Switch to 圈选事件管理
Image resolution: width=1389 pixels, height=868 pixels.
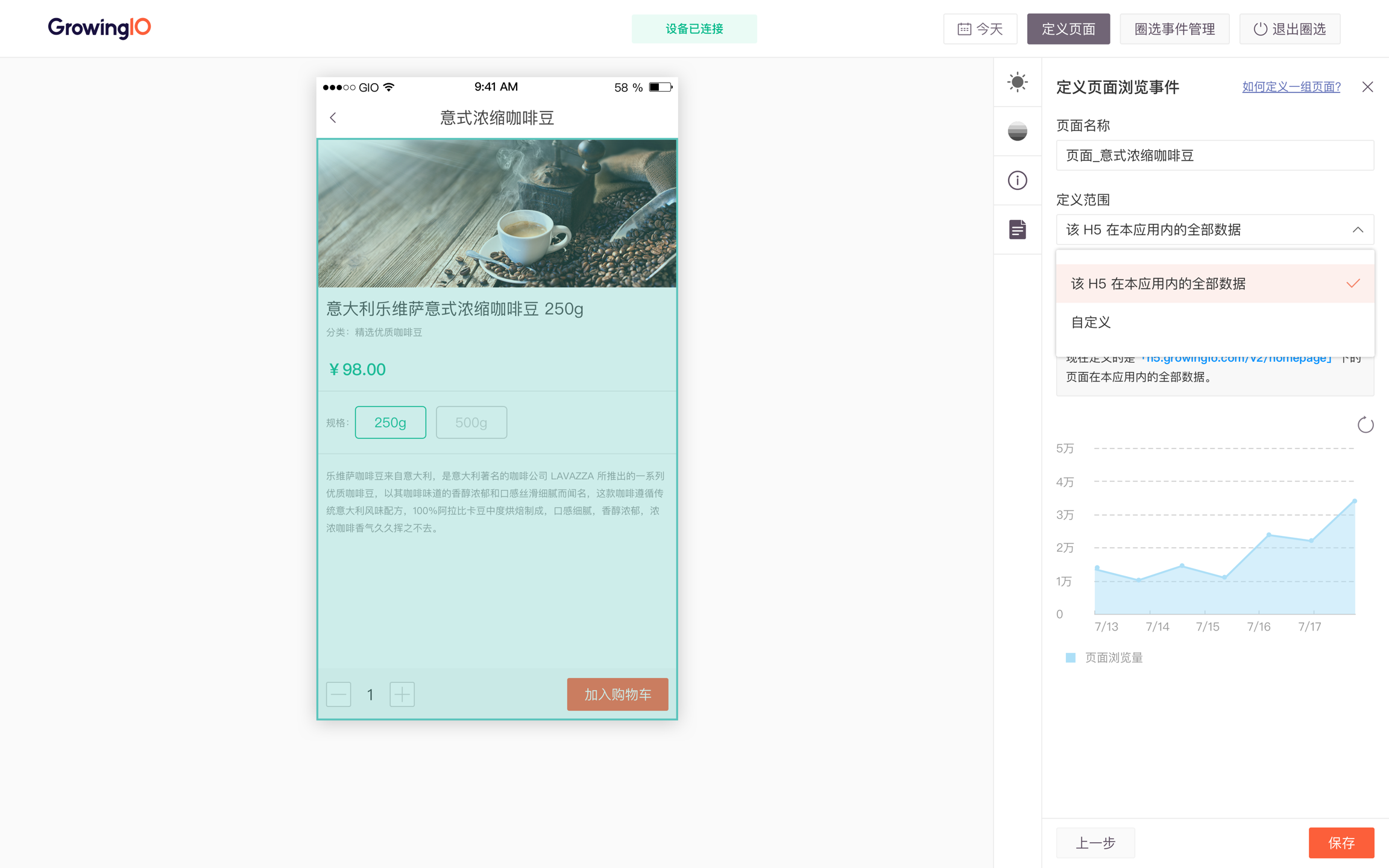1174,29
